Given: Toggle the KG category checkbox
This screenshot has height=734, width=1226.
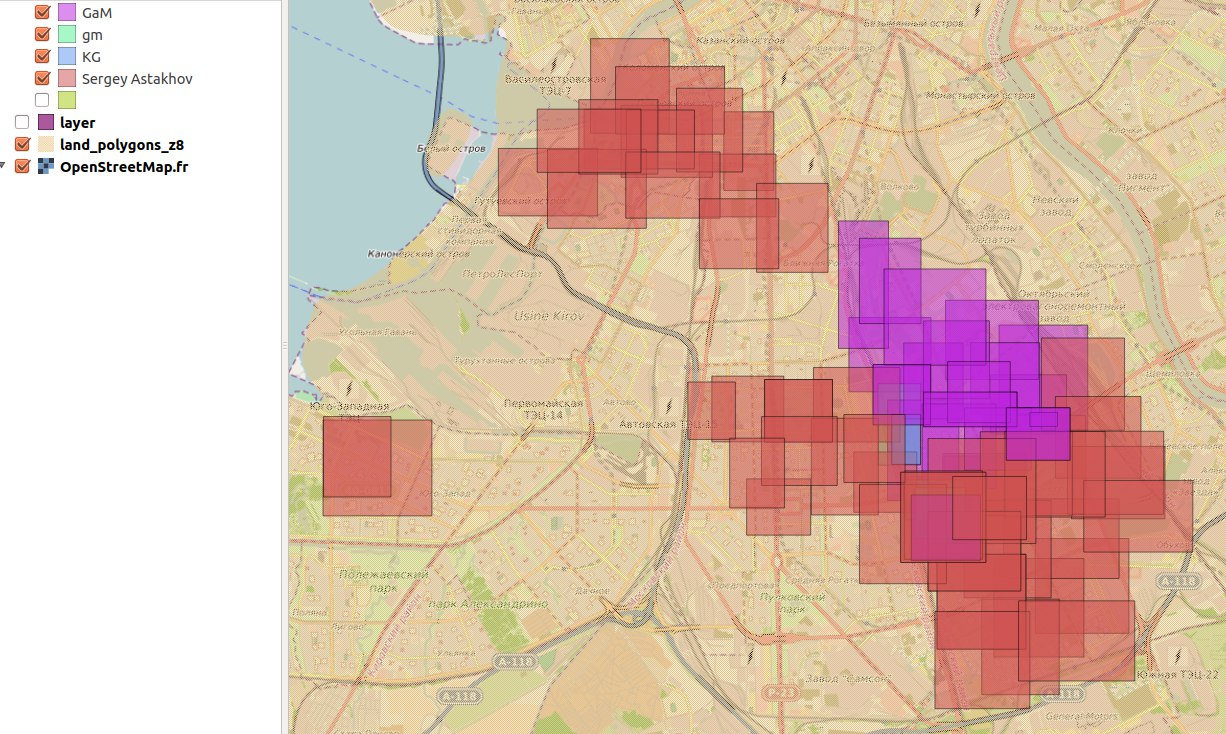Looking at the screenshot, I should (x=42, y=57).
